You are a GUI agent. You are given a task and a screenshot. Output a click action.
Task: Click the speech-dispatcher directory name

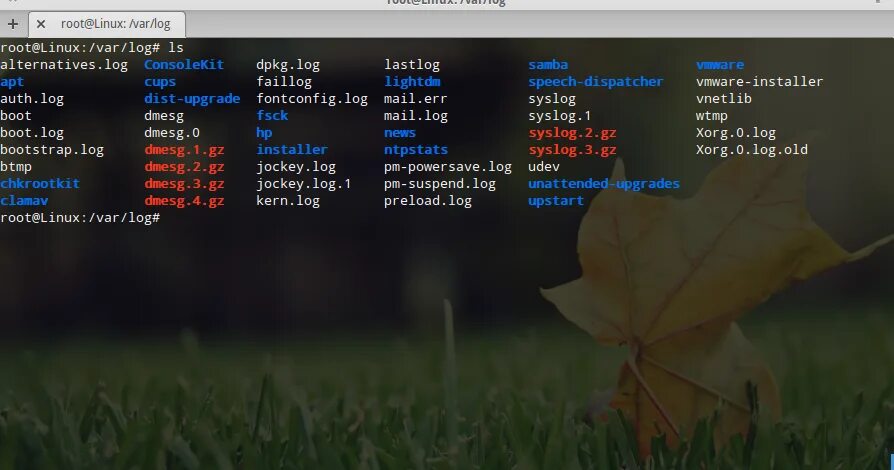[596, 82]
